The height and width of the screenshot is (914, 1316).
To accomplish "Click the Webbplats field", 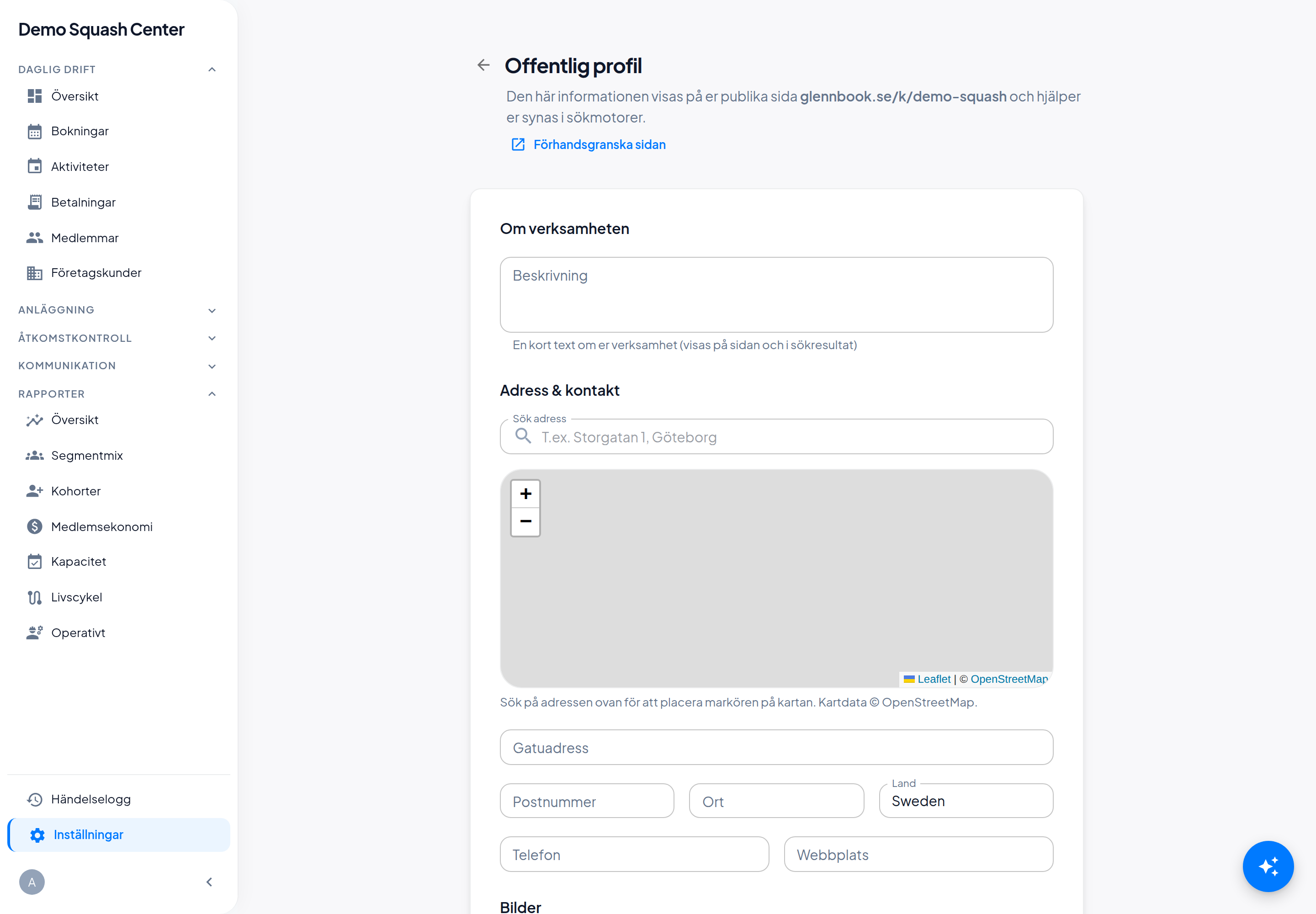I will click(x=918, y=855).
